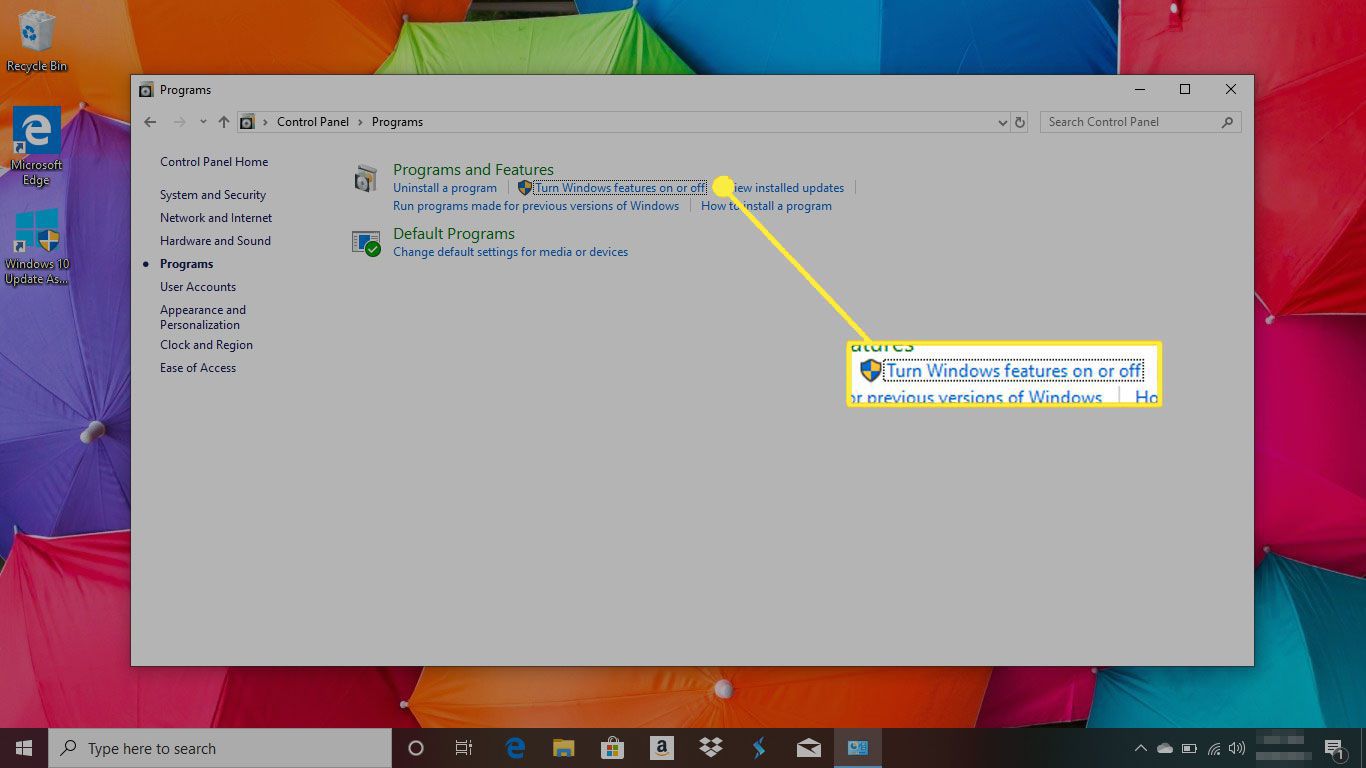Open Task View on the taskbar

click(x=464, y=748)
